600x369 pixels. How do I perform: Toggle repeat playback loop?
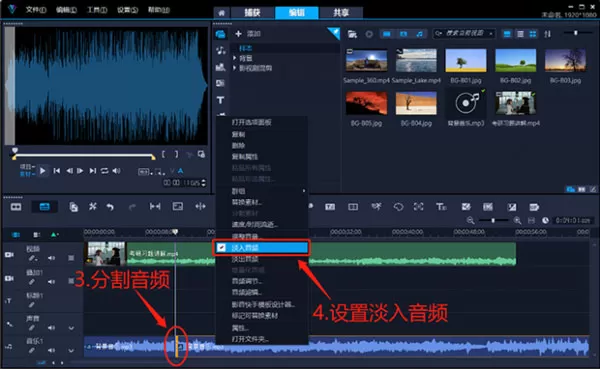pos(104,171)
